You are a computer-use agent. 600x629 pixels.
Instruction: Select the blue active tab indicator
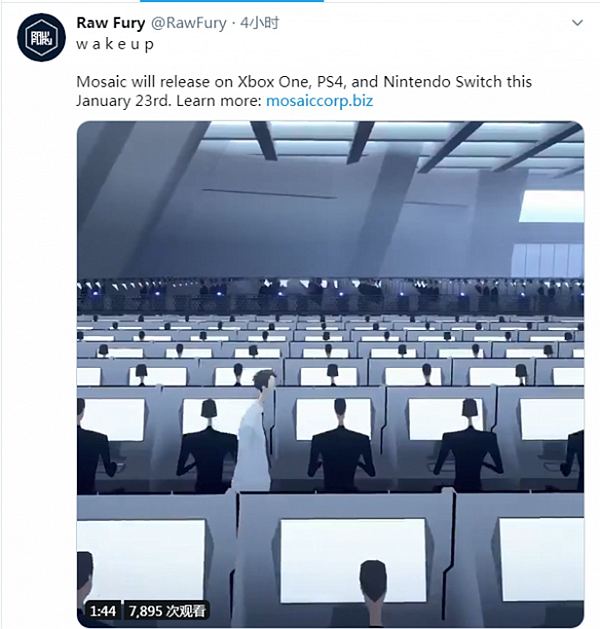click(x=231, y=1)
